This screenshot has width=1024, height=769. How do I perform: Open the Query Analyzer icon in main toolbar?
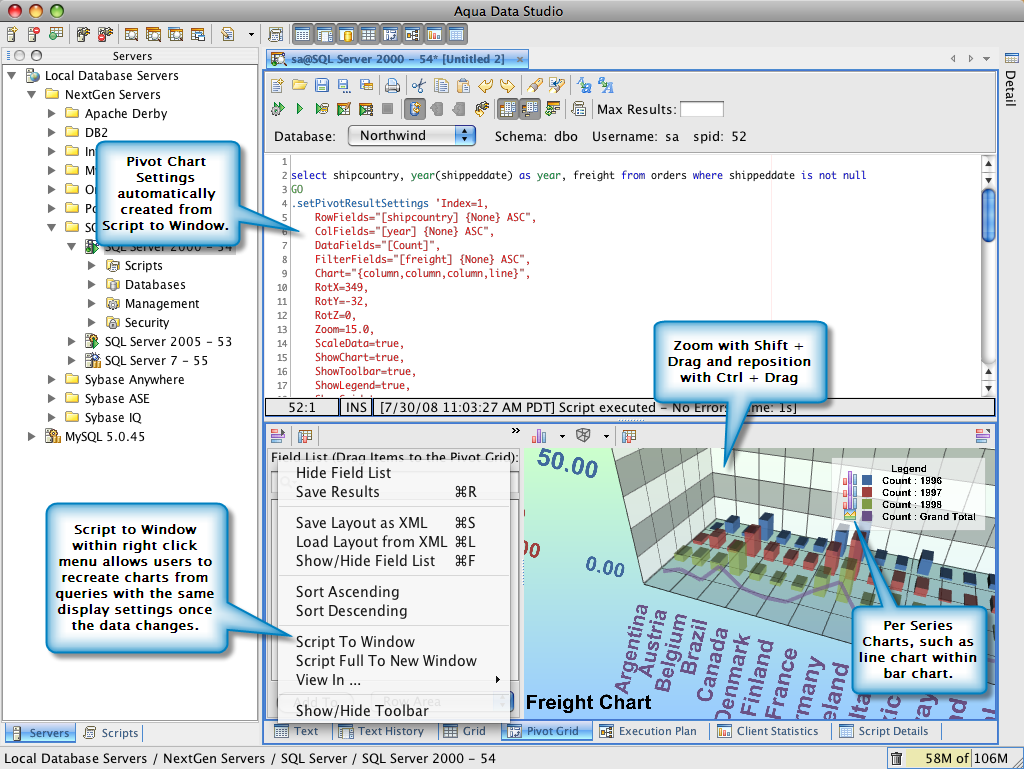132,34
